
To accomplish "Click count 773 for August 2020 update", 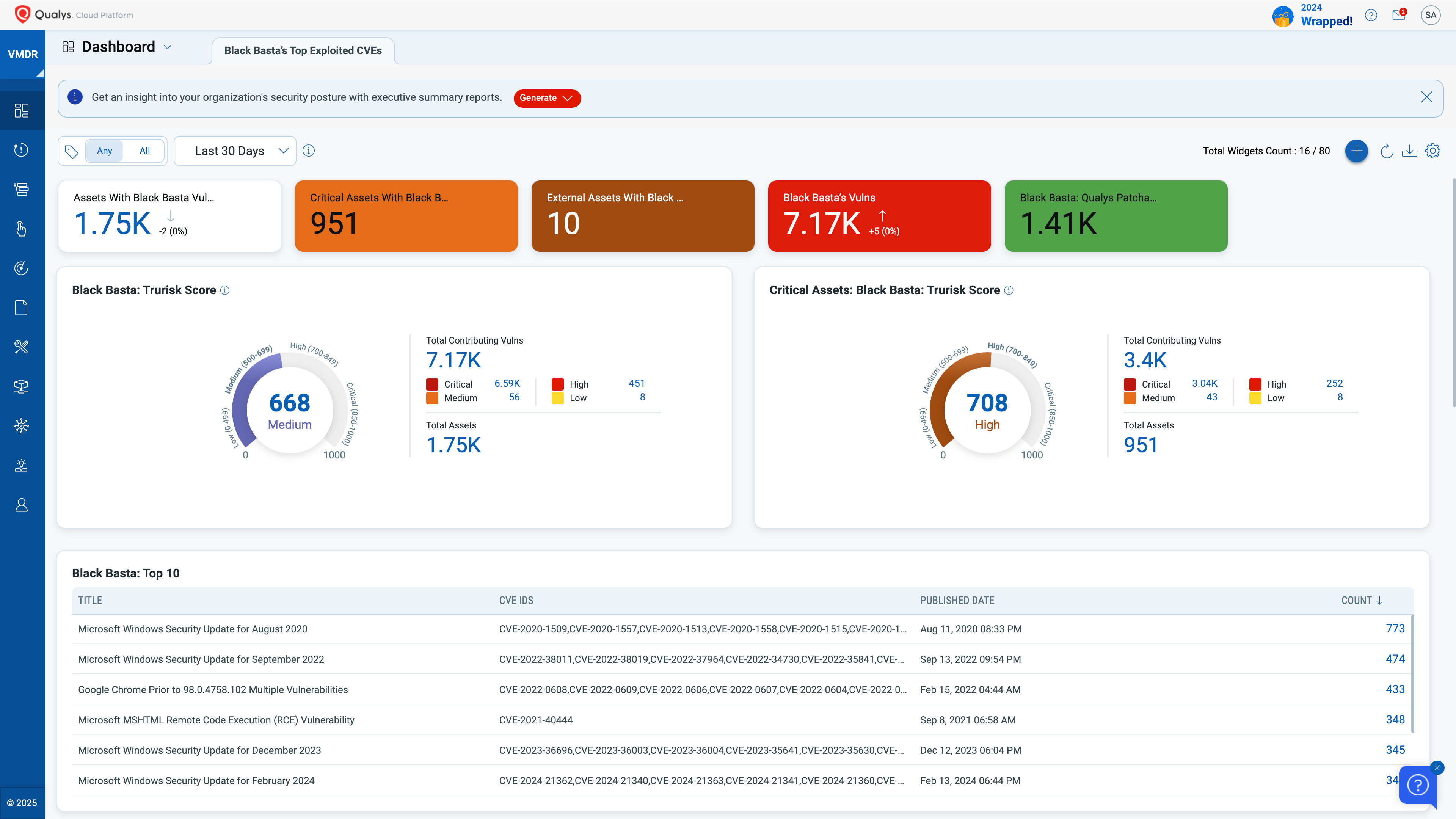I will [1395, 629].
